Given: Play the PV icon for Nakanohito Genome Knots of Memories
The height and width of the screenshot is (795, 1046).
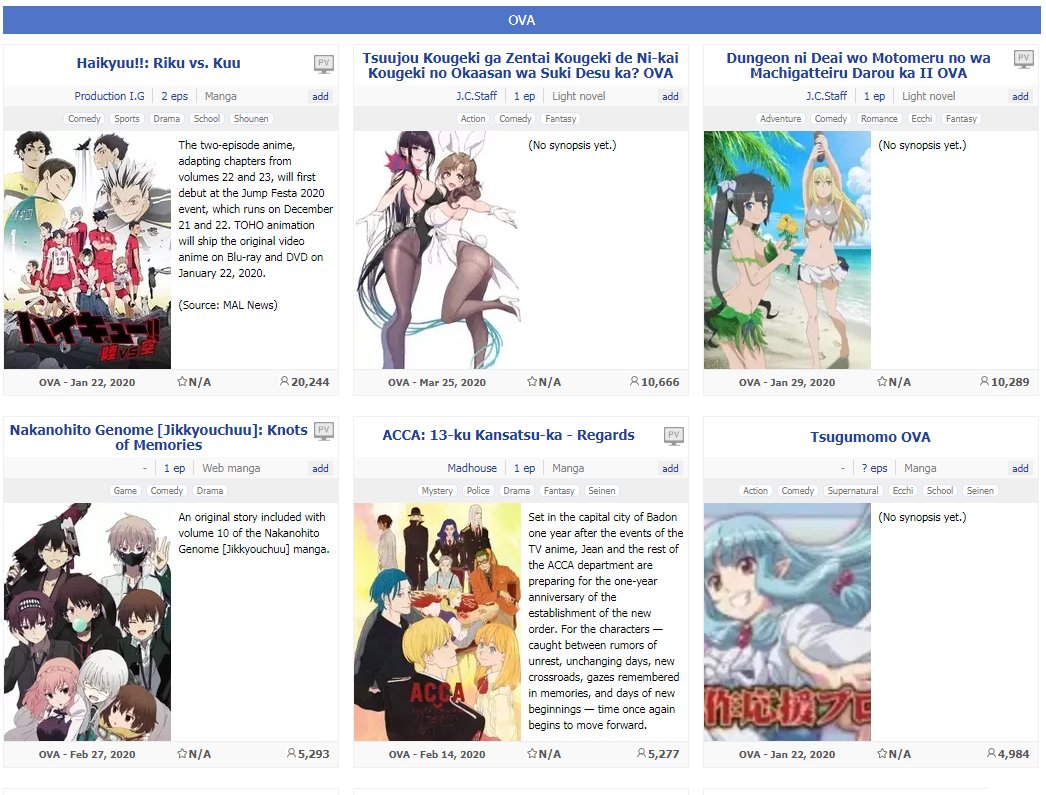Looking at the screenshot, I should coord(324,431).
